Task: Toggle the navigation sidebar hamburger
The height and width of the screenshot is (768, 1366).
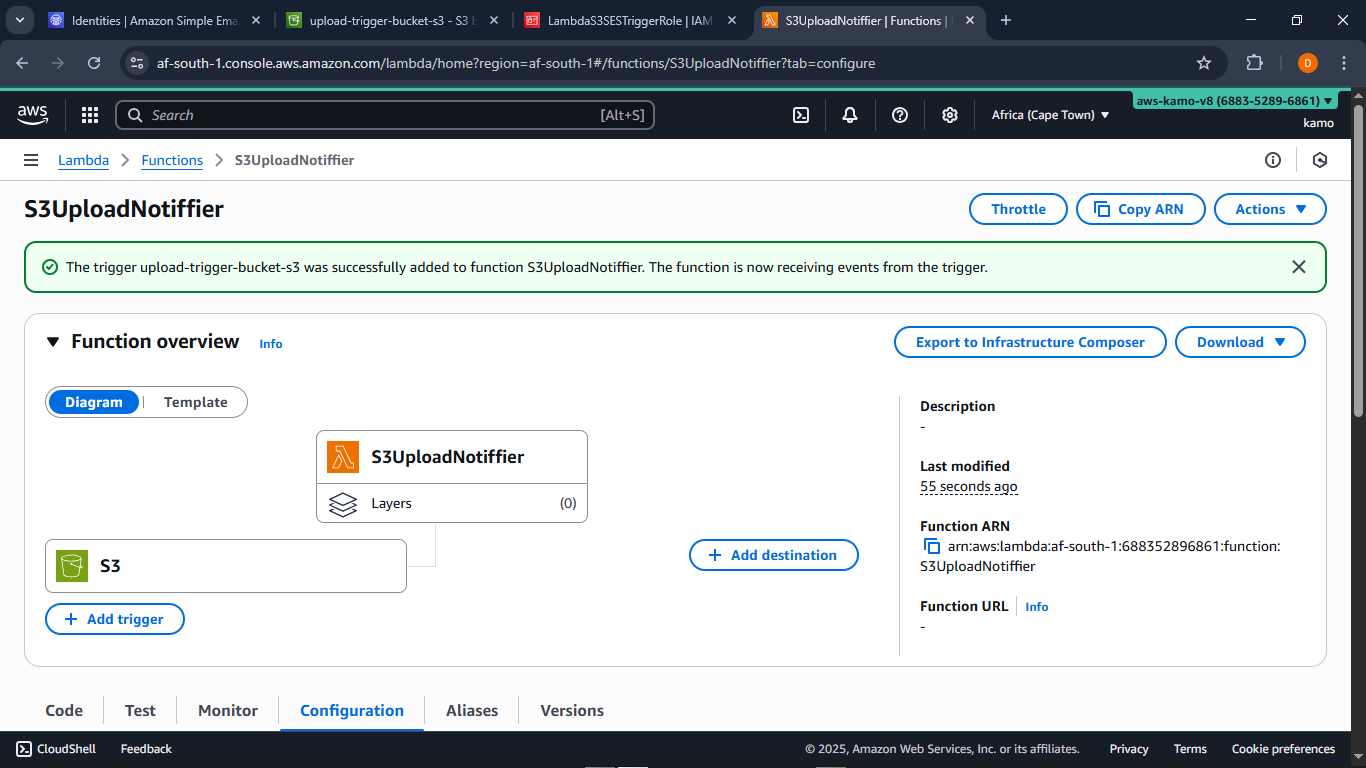Action: coord(31,160)
